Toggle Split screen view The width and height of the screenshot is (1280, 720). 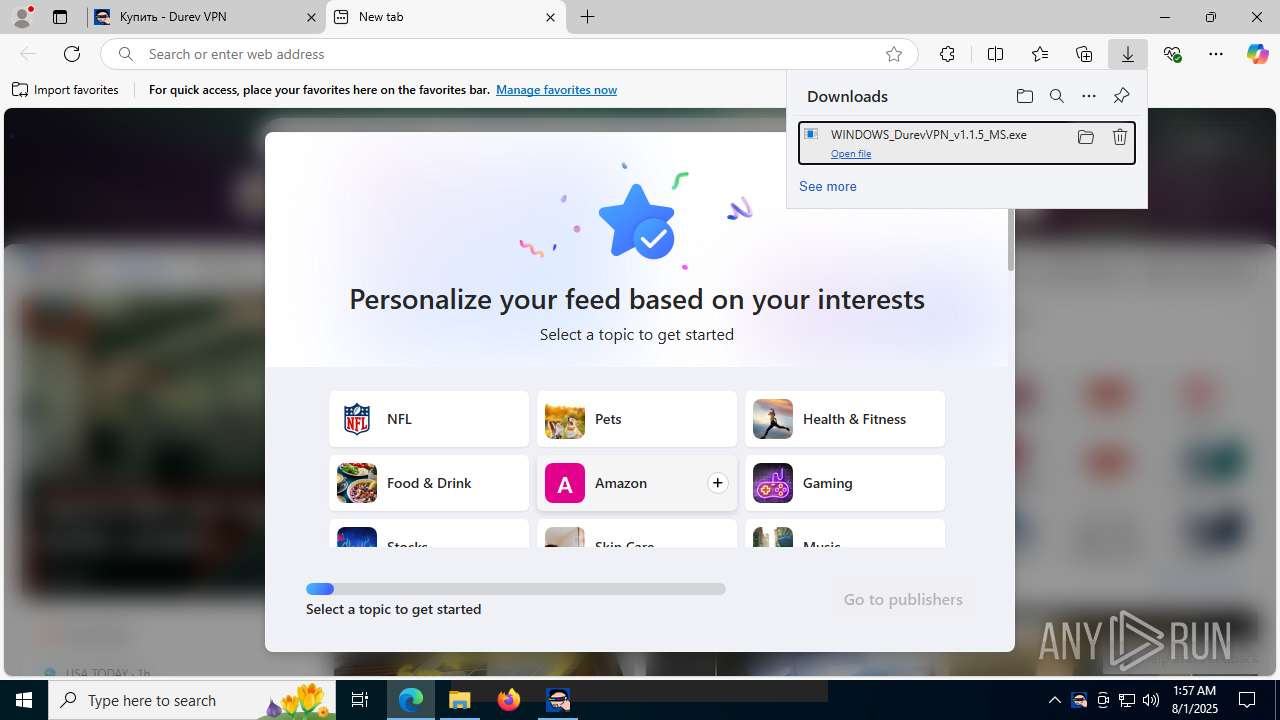[995, 54]
